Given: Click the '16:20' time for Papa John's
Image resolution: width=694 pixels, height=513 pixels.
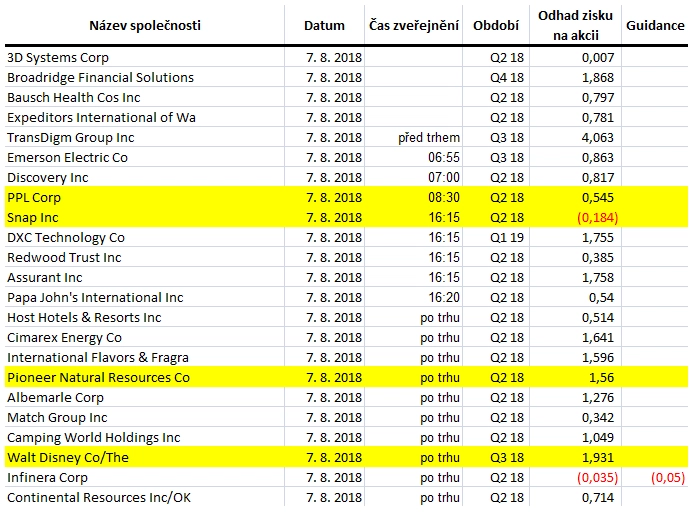Looking at the screenshot, I should (x=444, y=297).
